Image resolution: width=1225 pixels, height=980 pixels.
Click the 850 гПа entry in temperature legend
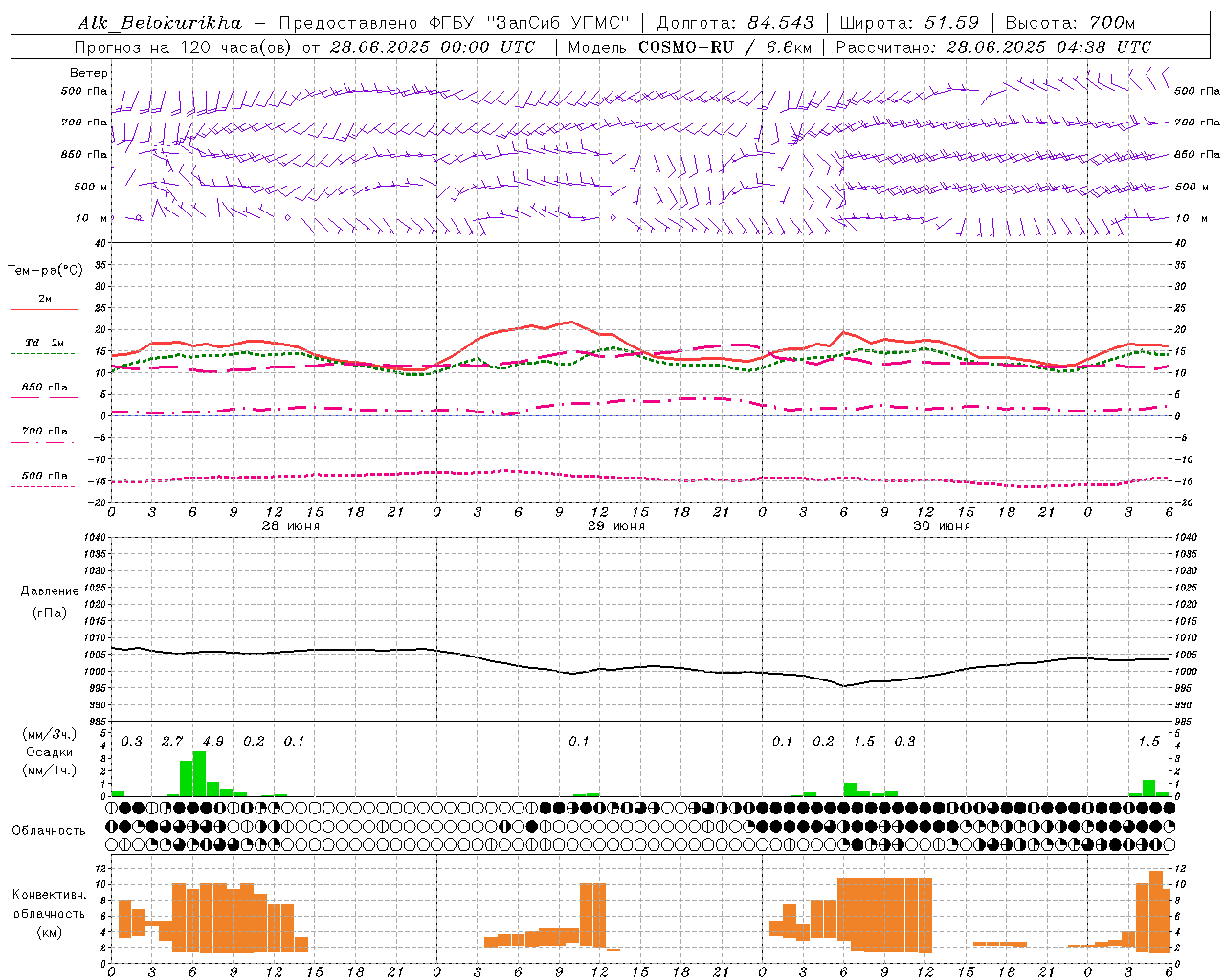pyautogui.click(x=45, y=388)
